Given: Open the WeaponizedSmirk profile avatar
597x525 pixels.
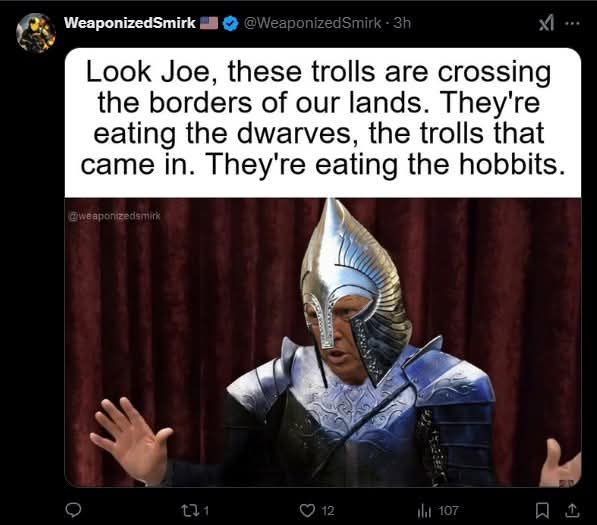Looking at the screenshot, I should [x=36, y=33].
